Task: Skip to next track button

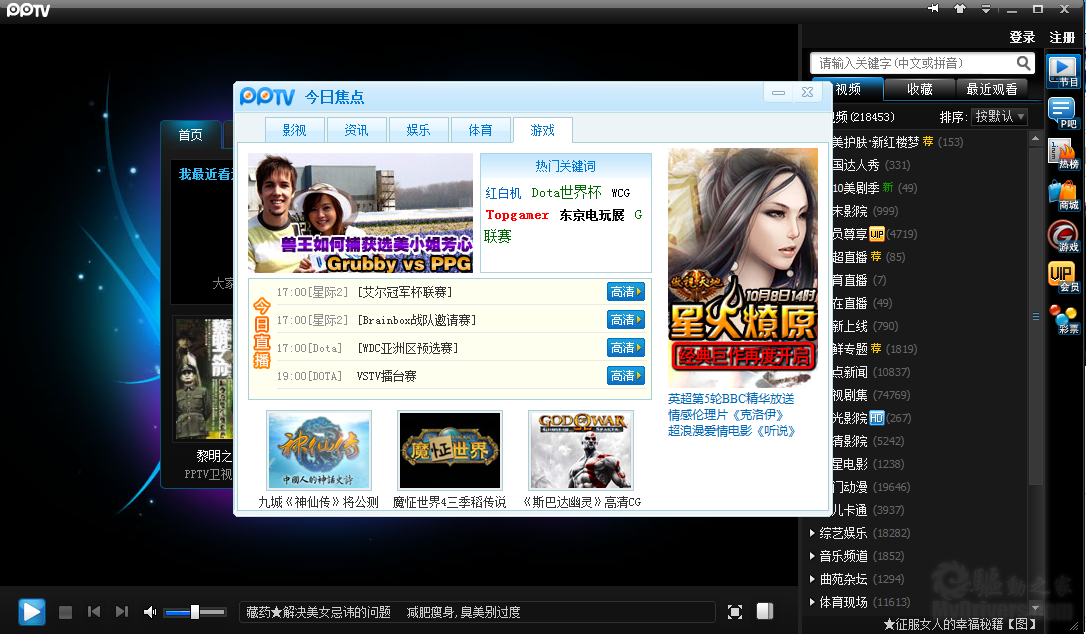Action: (122, 611)
